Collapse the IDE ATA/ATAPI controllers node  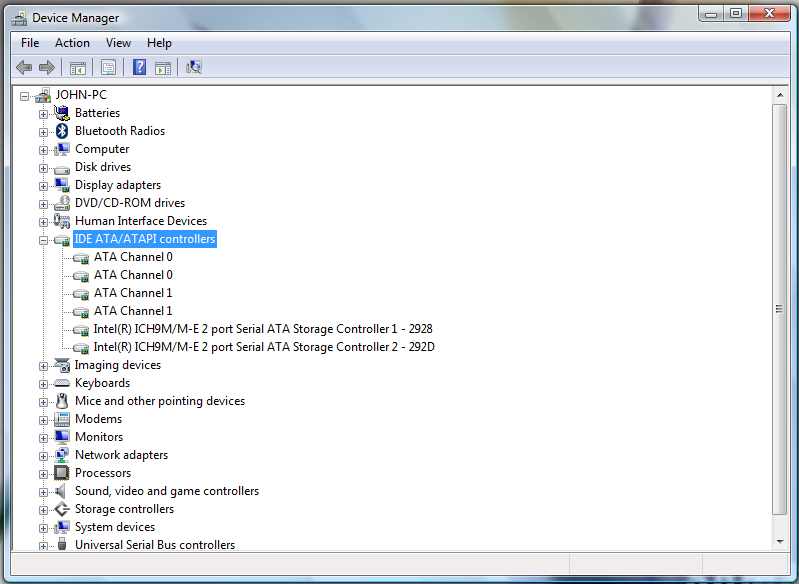point(43,240)
